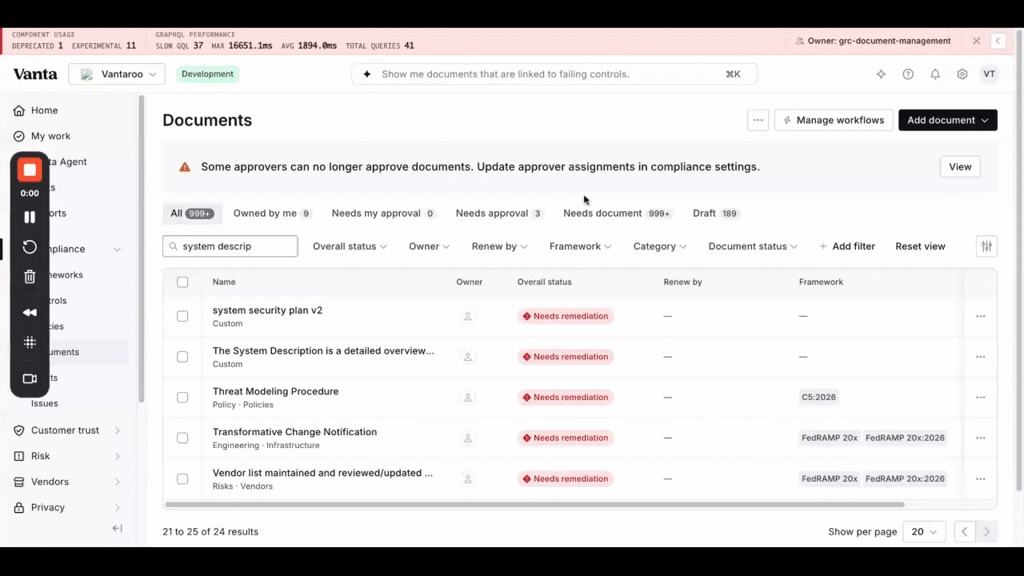Open the Document status filter dropdown
The height and width of the screenshot is (576, 1024).
[x=753, y=246]
